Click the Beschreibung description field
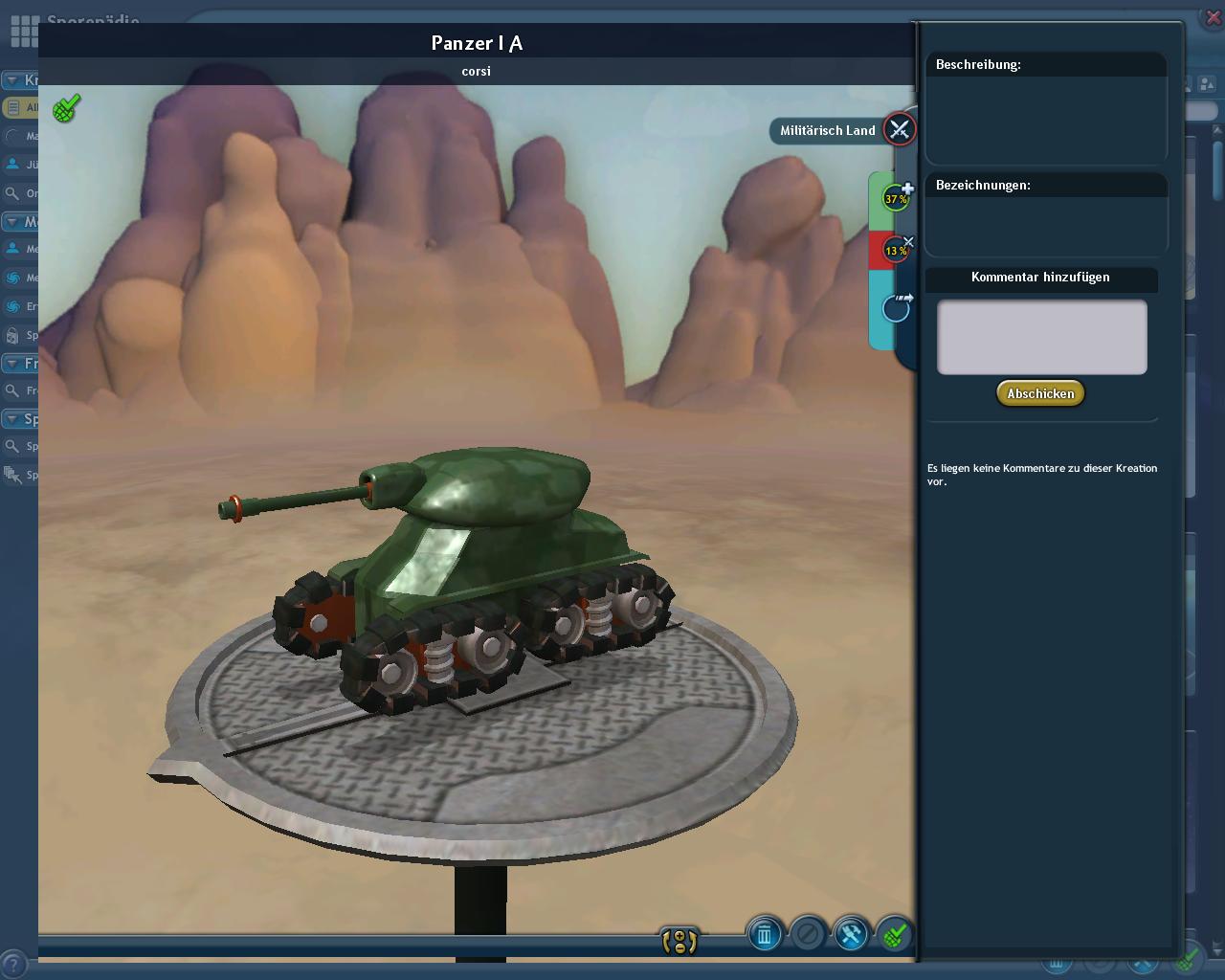Screen dimensions: 1225x980 1046,119
